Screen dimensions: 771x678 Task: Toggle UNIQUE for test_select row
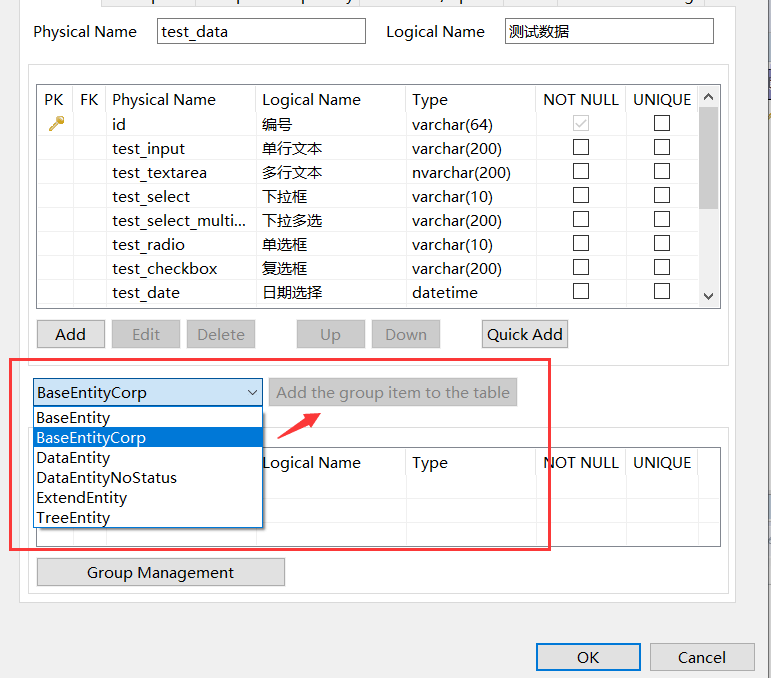pyautogui.click(x=661, y=195)
